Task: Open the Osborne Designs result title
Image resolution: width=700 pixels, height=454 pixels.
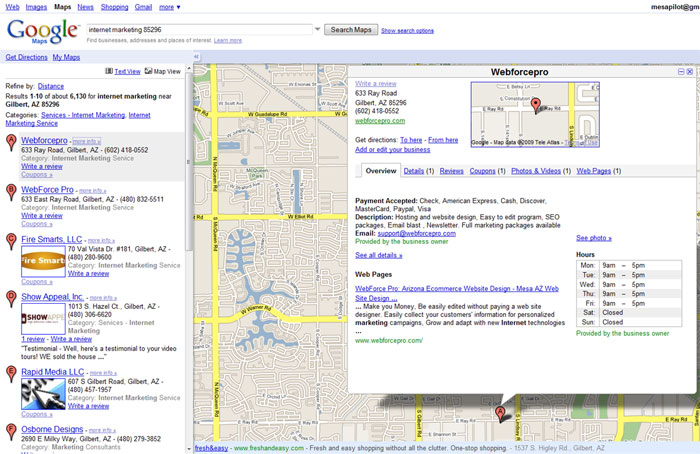Action: 52,429
